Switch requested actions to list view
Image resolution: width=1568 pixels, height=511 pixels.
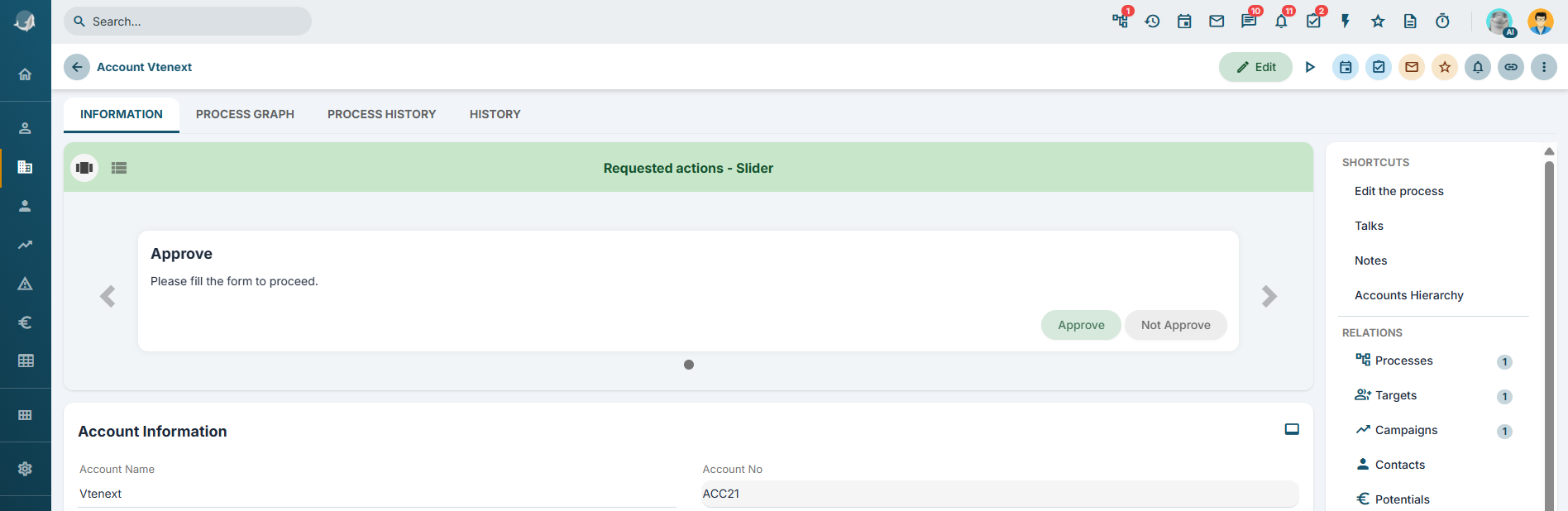coord(119,168)
